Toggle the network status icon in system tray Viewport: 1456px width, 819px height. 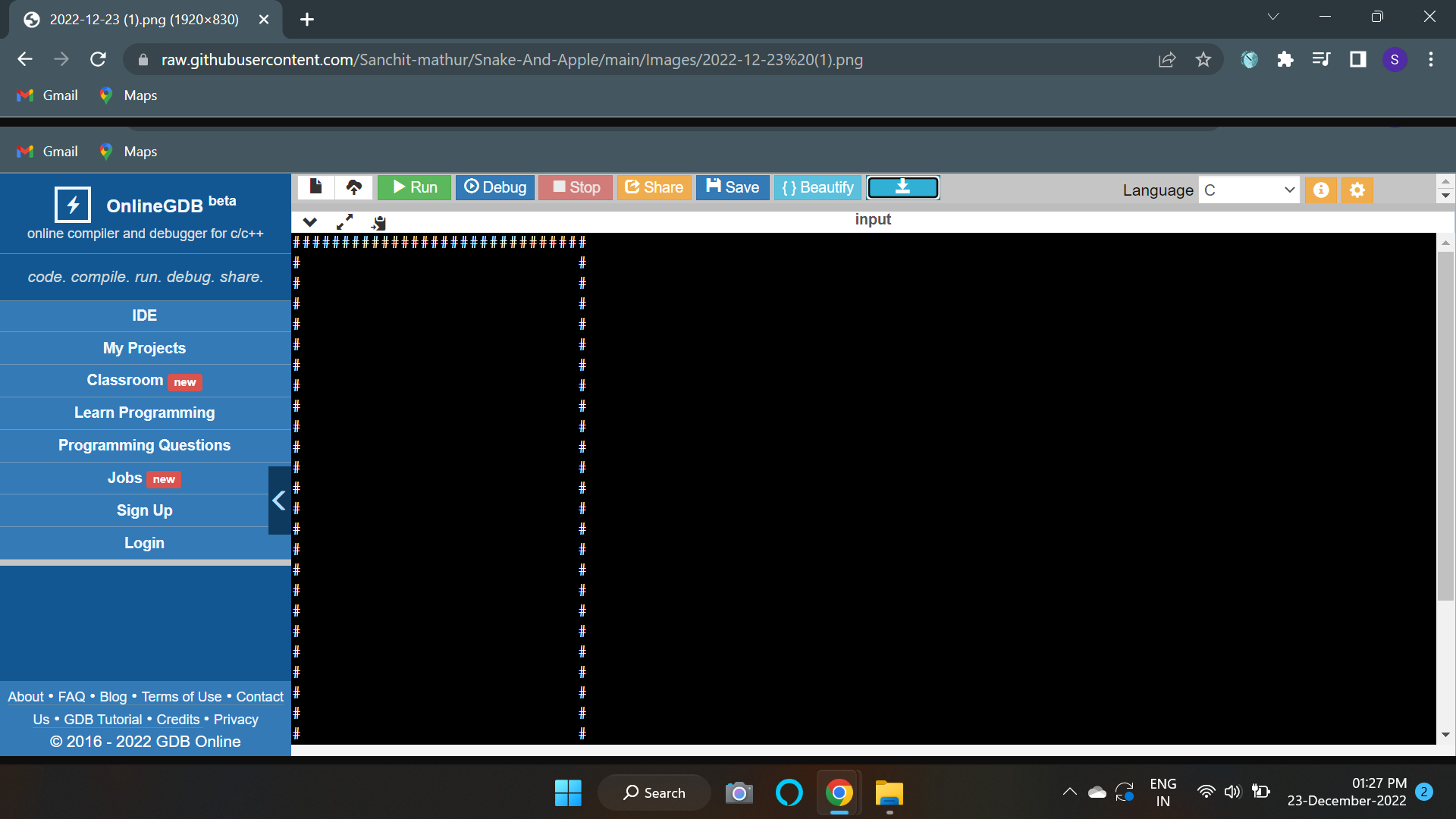(x=1207, y=791)
